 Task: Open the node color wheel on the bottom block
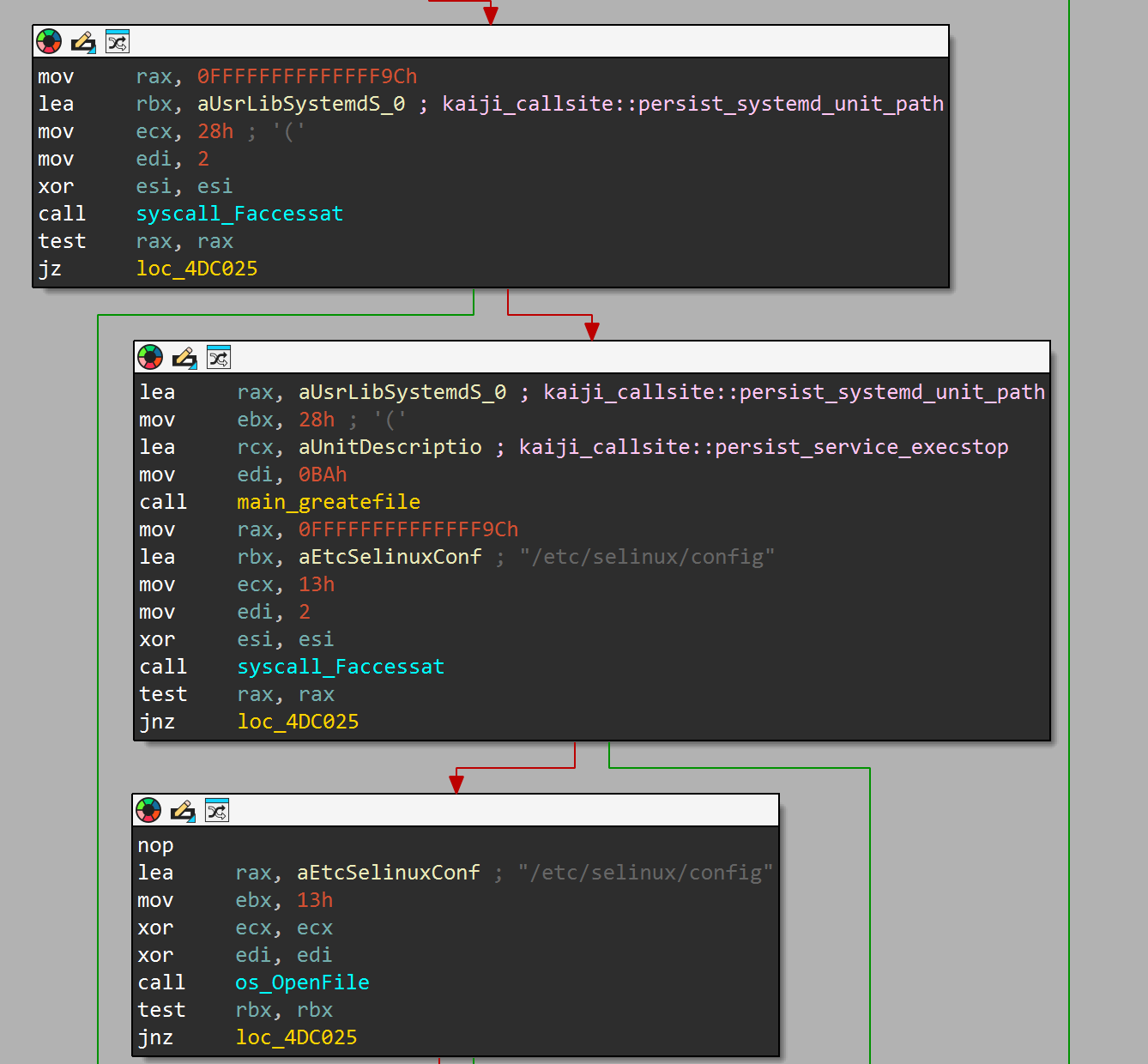[148, 810]
